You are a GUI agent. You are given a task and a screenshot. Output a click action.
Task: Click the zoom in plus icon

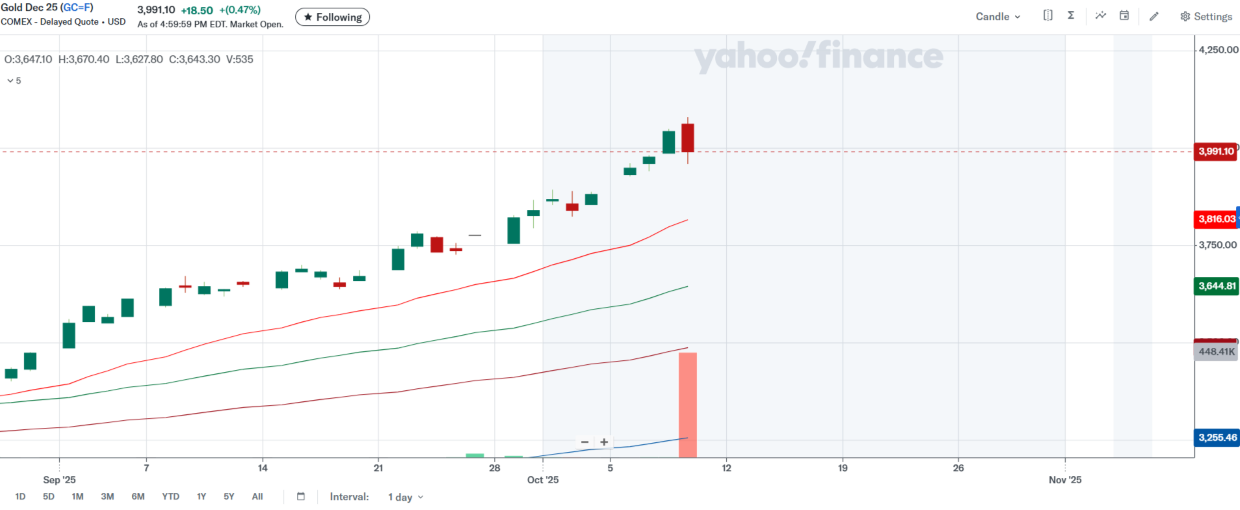604,442
